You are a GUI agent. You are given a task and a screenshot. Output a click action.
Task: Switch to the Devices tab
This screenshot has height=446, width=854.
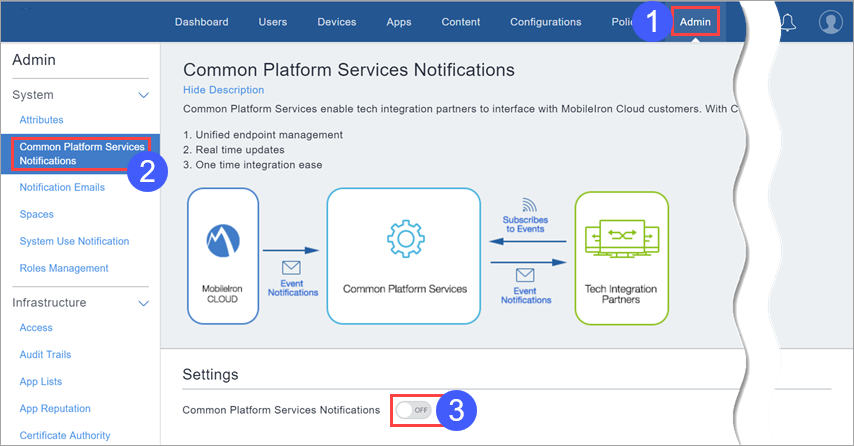click(x=337, y=22)
